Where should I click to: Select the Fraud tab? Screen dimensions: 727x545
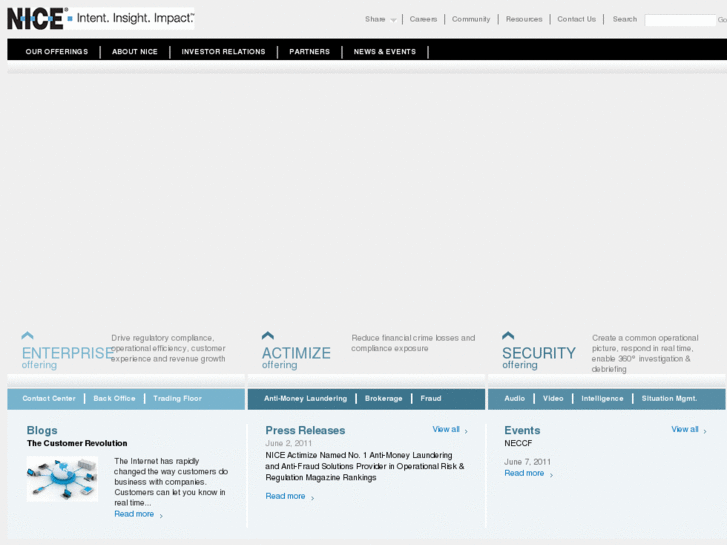(x=431, y=398)
